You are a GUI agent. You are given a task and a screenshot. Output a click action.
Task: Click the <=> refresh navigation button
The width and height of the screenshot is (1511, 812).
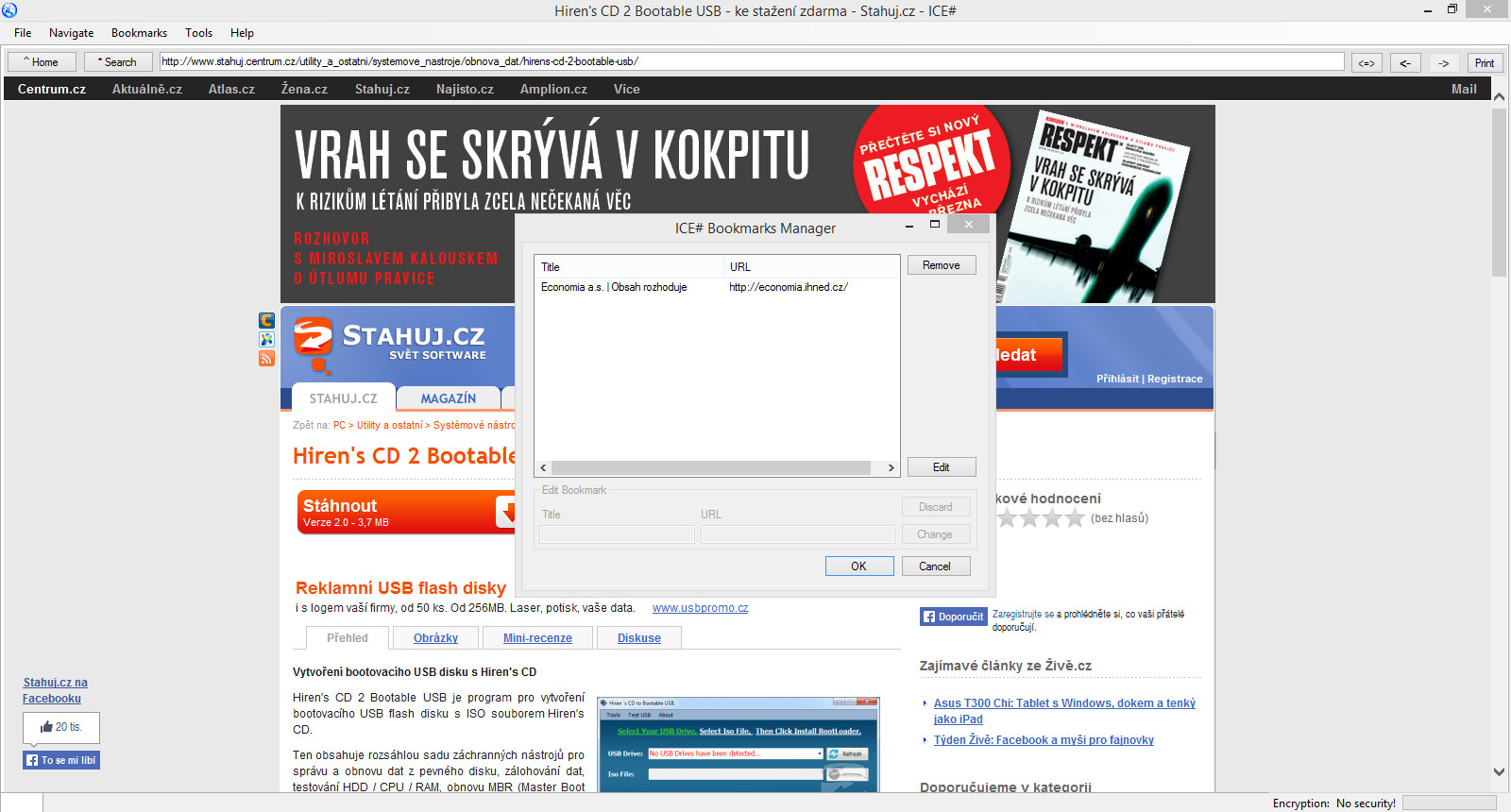pyautogui.click(x=1367, y=63)
